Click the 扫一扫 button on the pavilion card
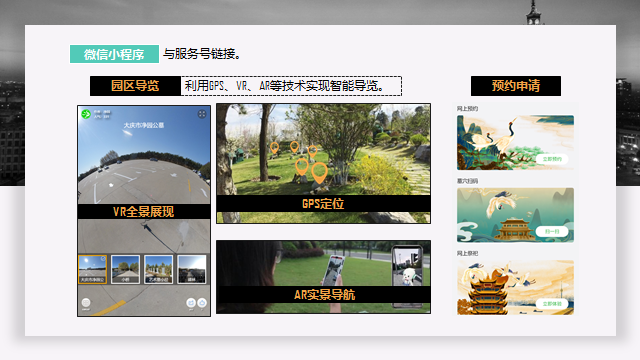The height and width of the screenshot is (360, 640). (552, 231)
